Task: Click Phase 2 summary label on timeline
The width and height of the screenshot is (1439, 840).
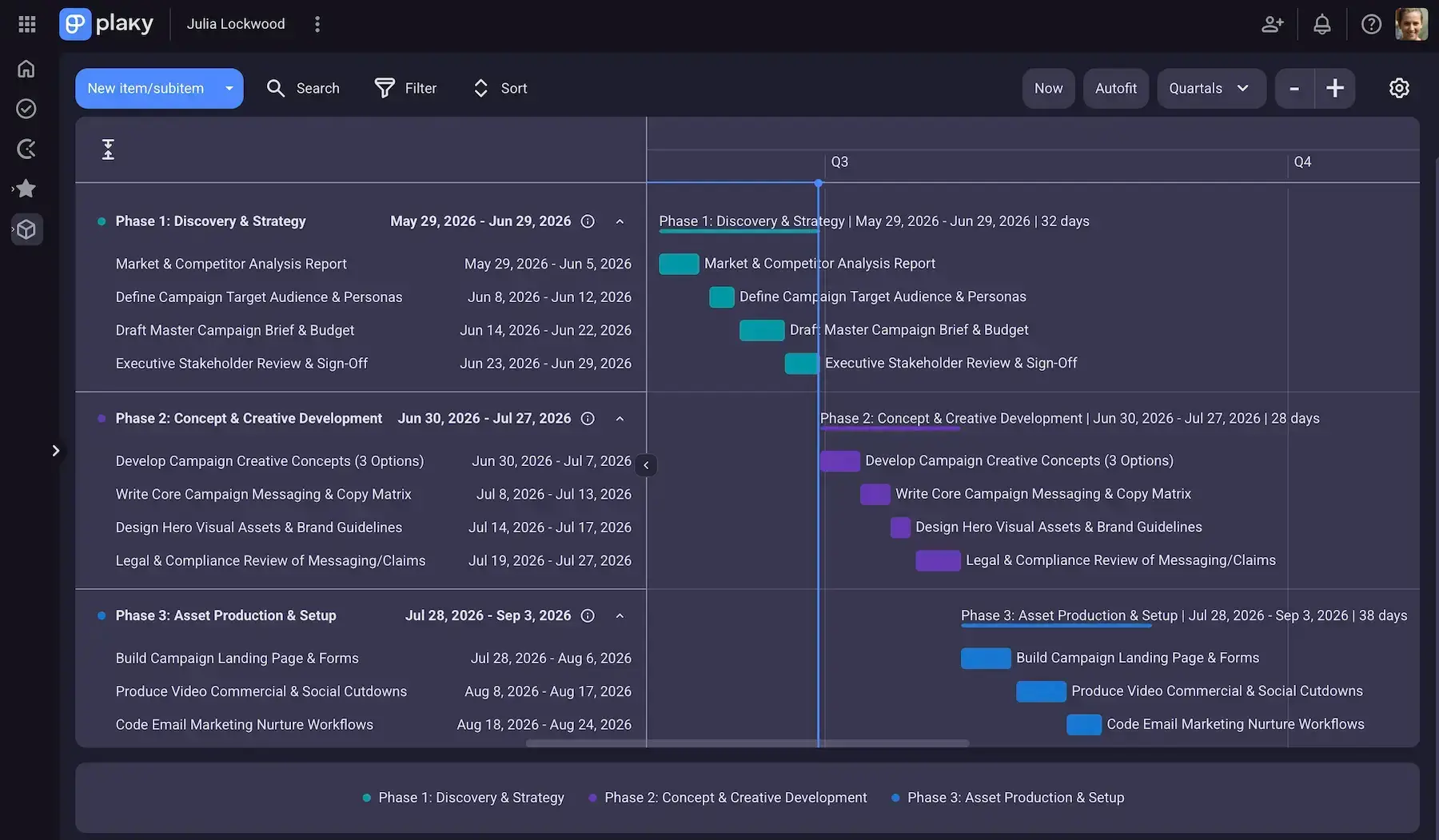Action: point(1070,419)
